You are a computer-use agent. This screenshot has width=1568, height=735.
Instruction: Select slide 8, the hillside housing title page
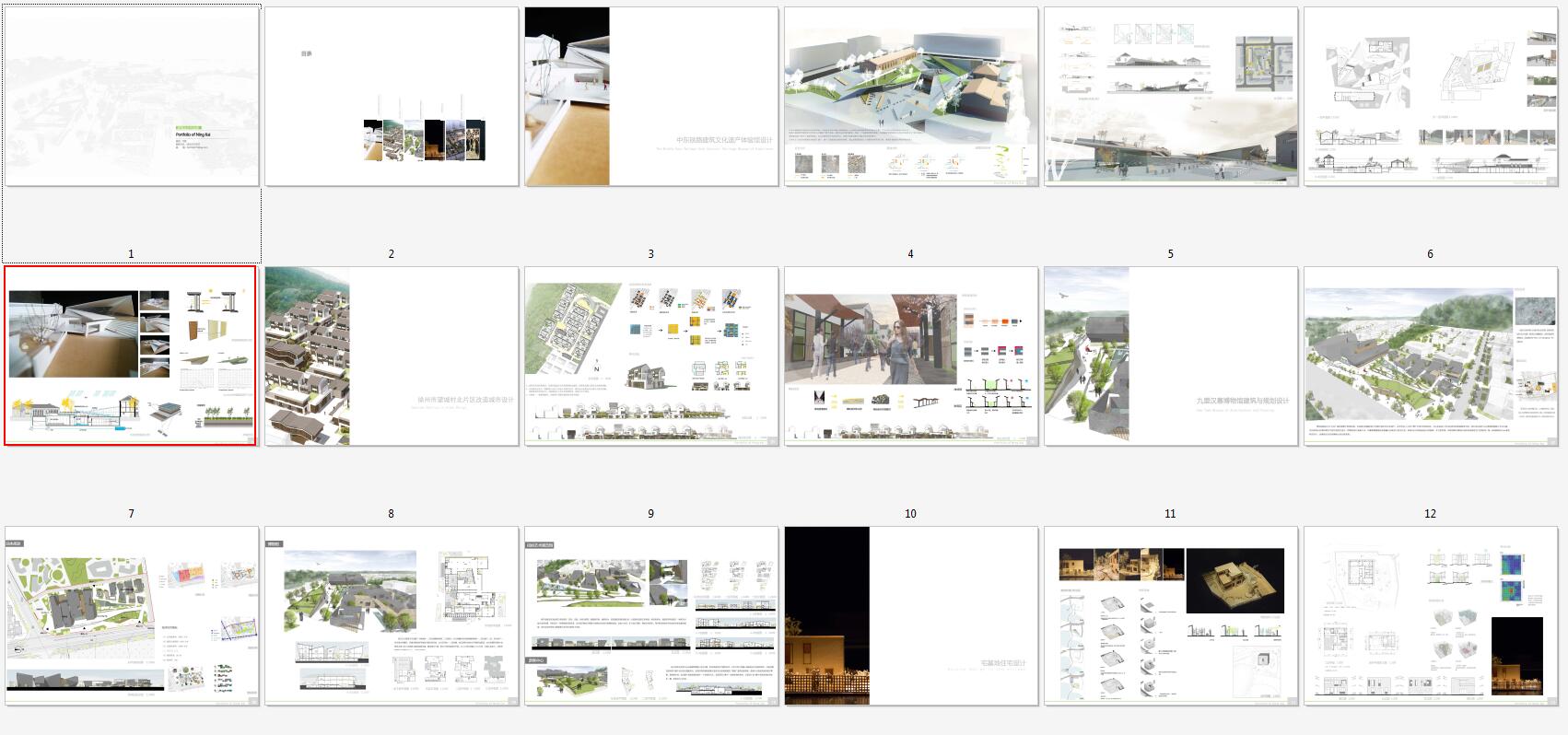[392, 356]
